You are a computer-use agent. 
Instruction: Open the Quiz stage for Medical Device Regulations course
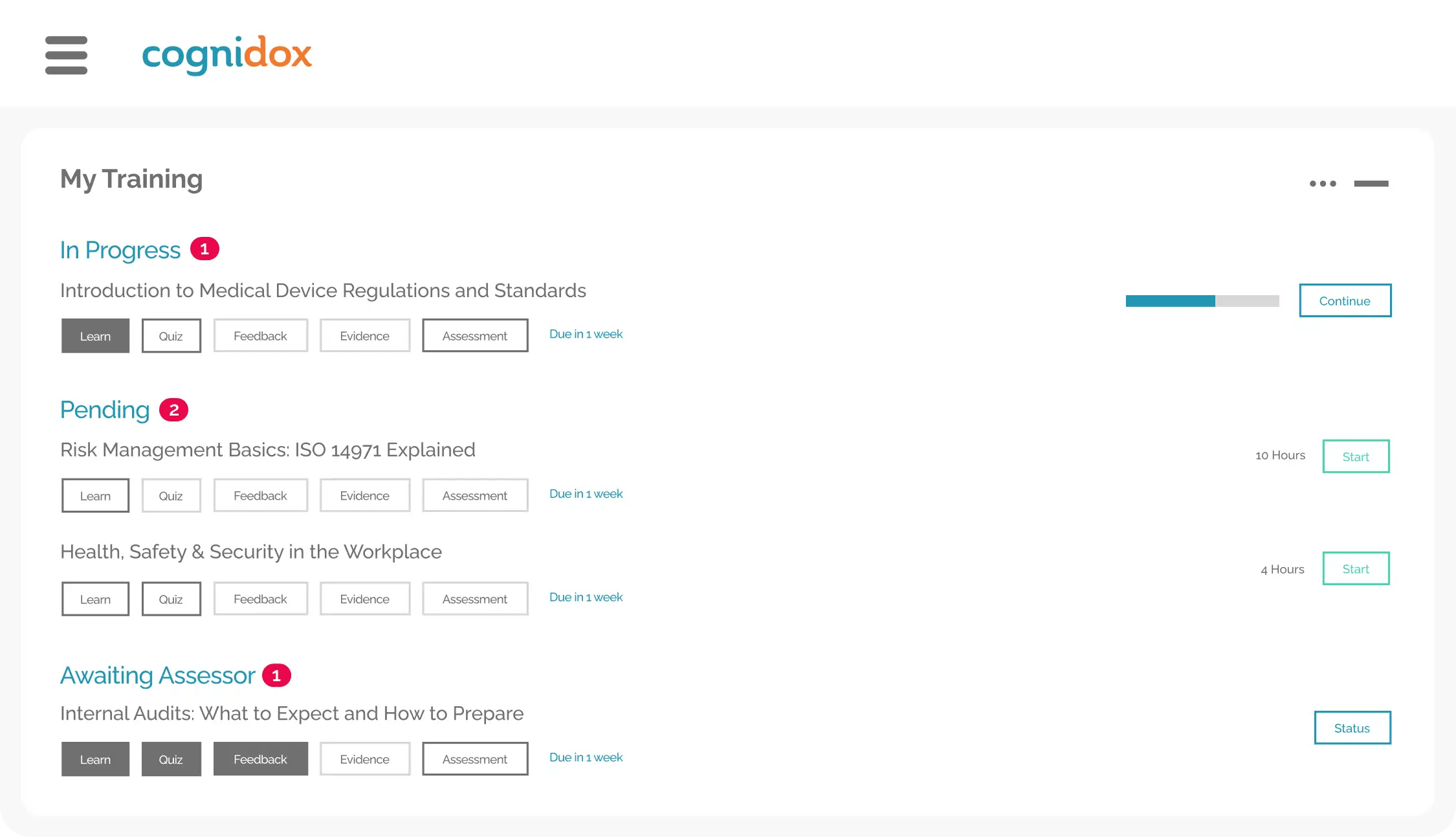click(171, 335)
